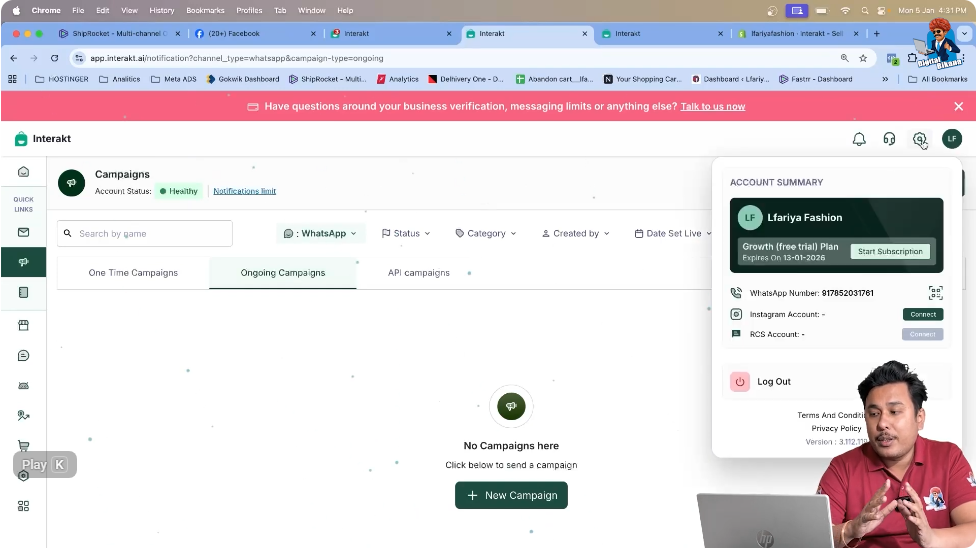Connect the Instagram Account
Screen dimensions: 977x550
click(x=923, y=315)
